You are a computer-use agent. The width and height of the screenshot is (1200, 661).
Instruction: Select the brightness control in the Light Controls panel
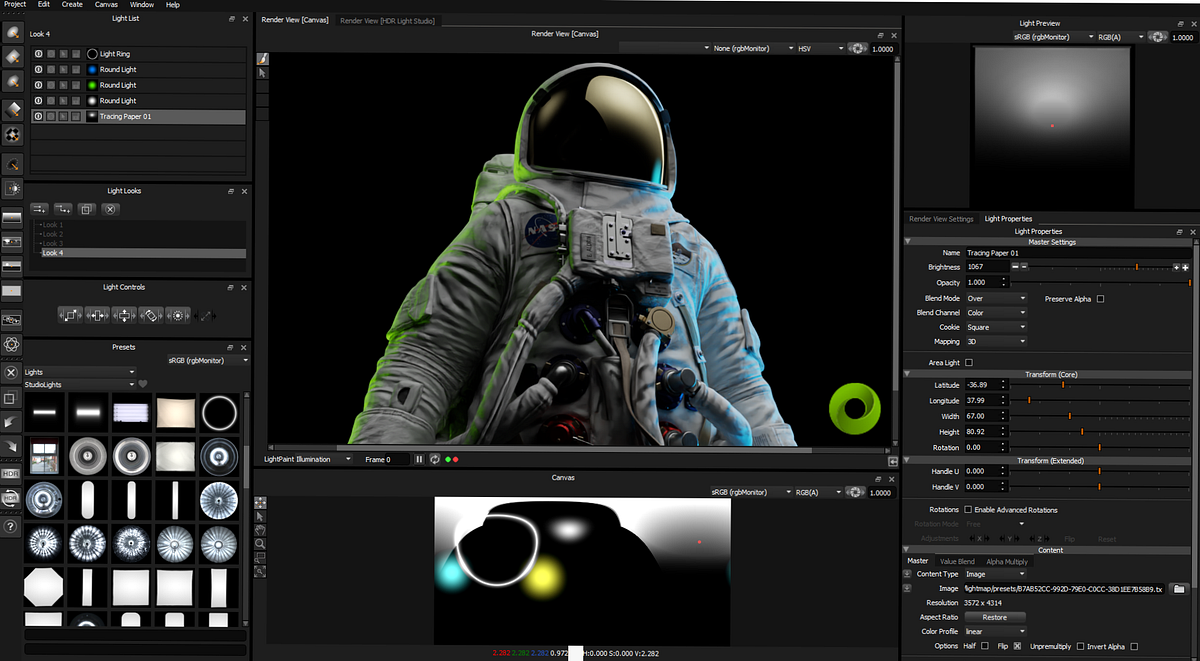pyautogui.click(x=179, y=315)
